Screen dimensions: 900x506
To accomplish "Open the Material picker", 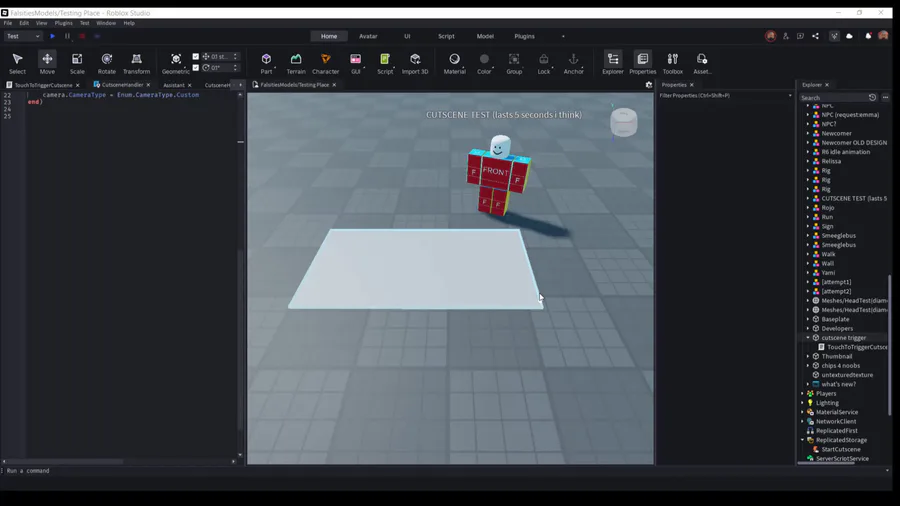I will point(455,63).
